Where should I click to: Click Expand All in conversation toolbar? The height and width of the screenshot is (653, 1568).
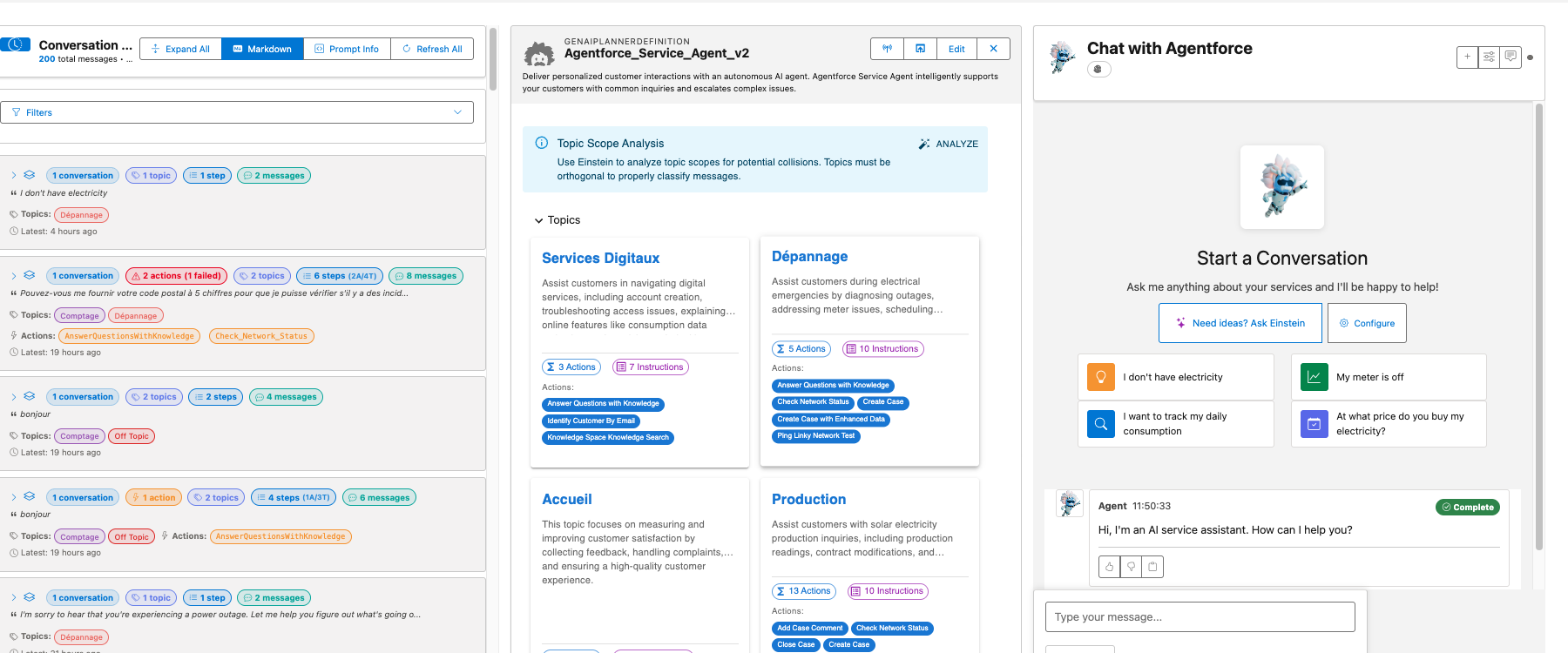coord(180,49)
